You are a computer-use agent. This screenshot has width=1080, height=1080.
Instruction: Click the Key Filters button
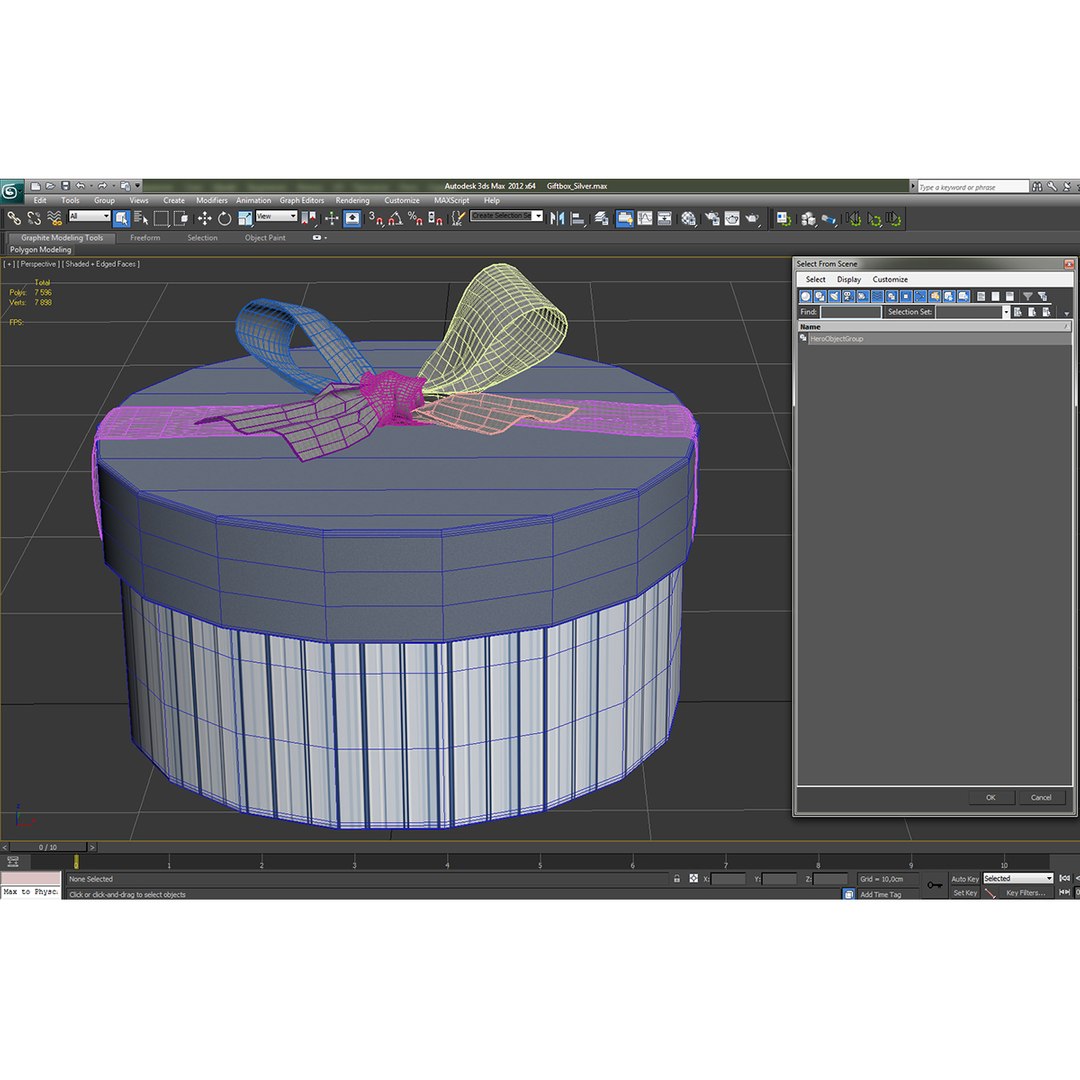pyautogui.click(x=1026, y=893)
